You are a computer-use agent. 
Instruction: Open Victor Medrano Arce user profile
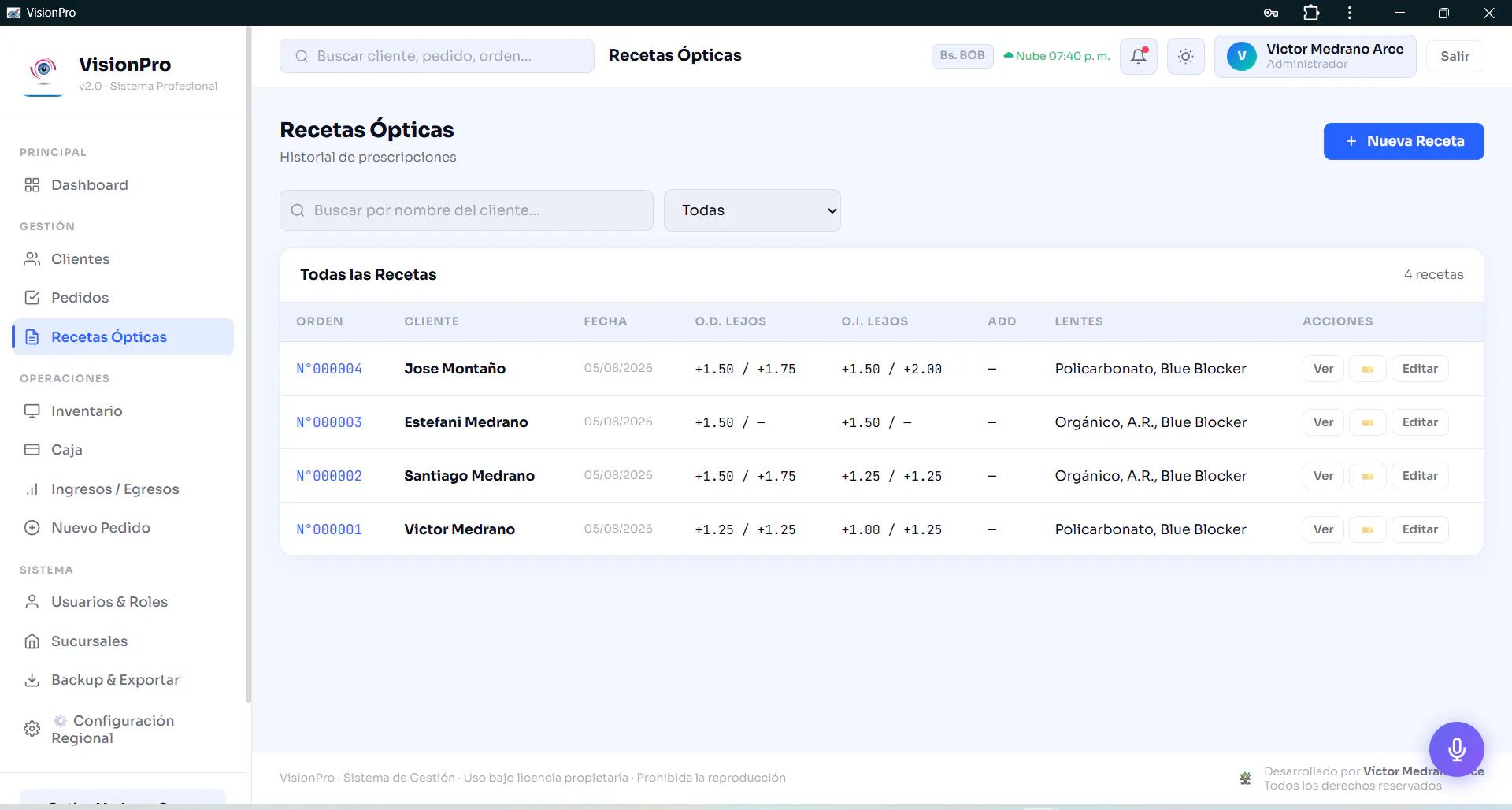1315,56
